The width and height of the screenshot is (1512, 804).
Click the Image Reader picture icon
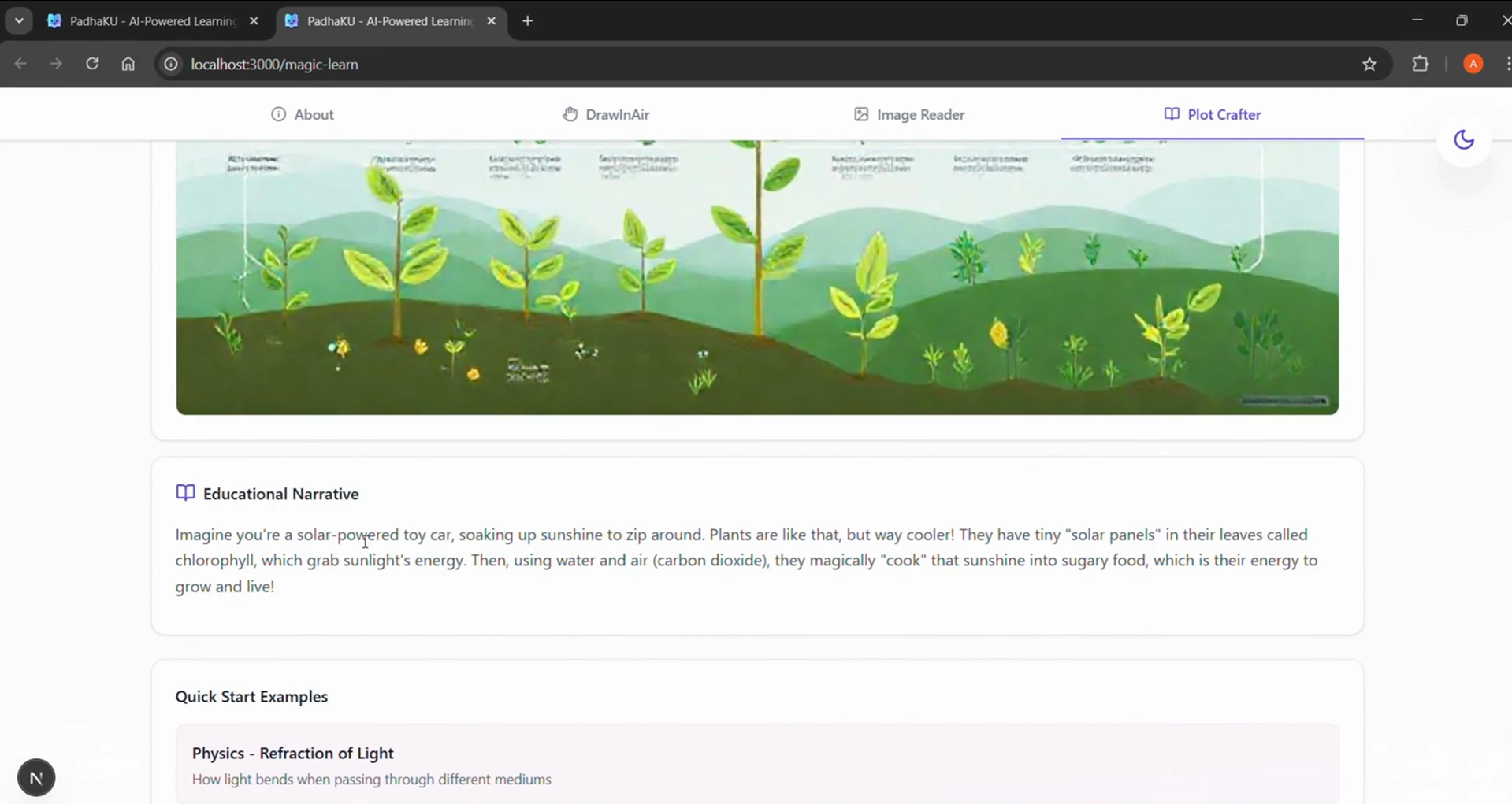pos(861,114)
